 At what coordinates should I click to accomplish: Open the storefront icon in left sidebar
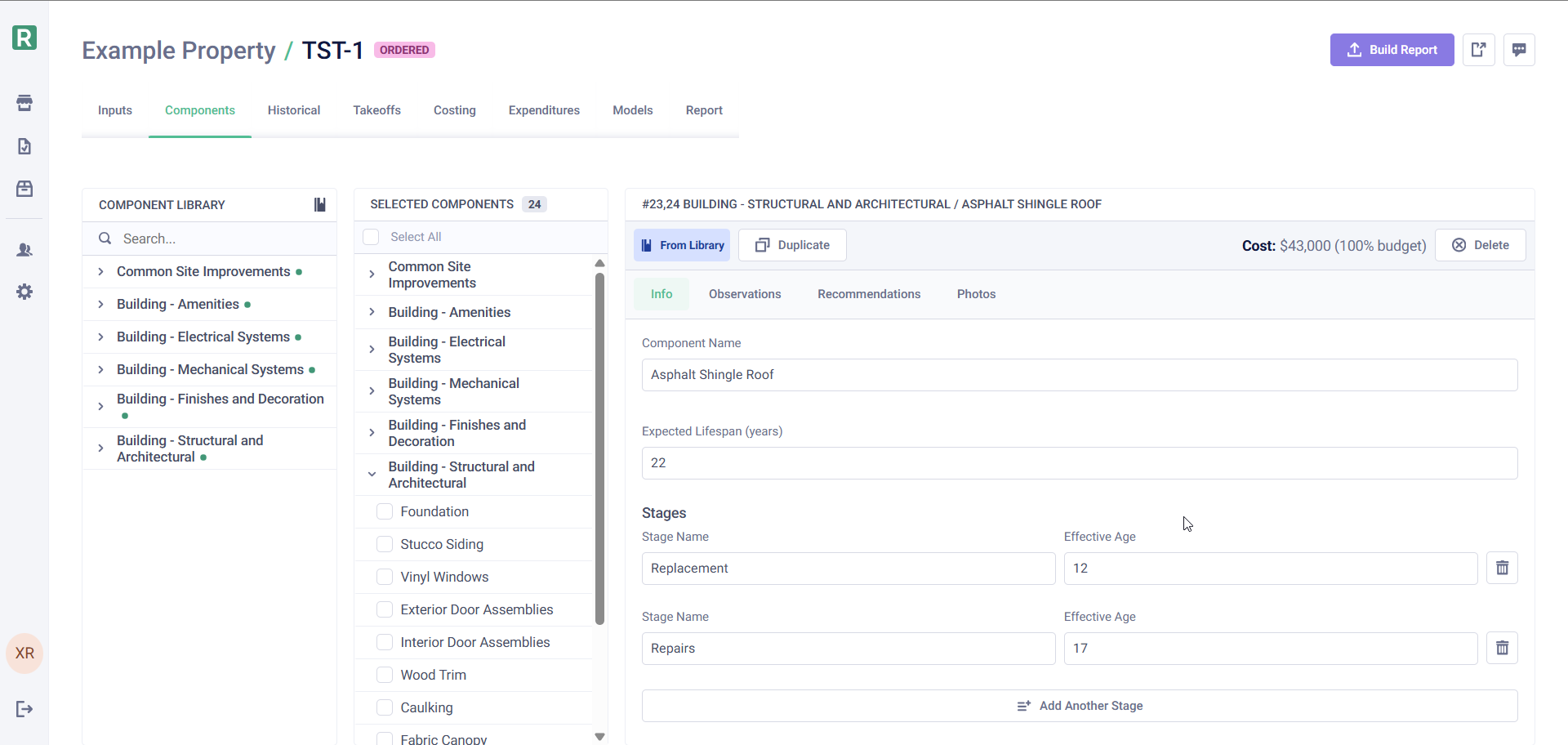pyautogui.click(x=24, y=103)
